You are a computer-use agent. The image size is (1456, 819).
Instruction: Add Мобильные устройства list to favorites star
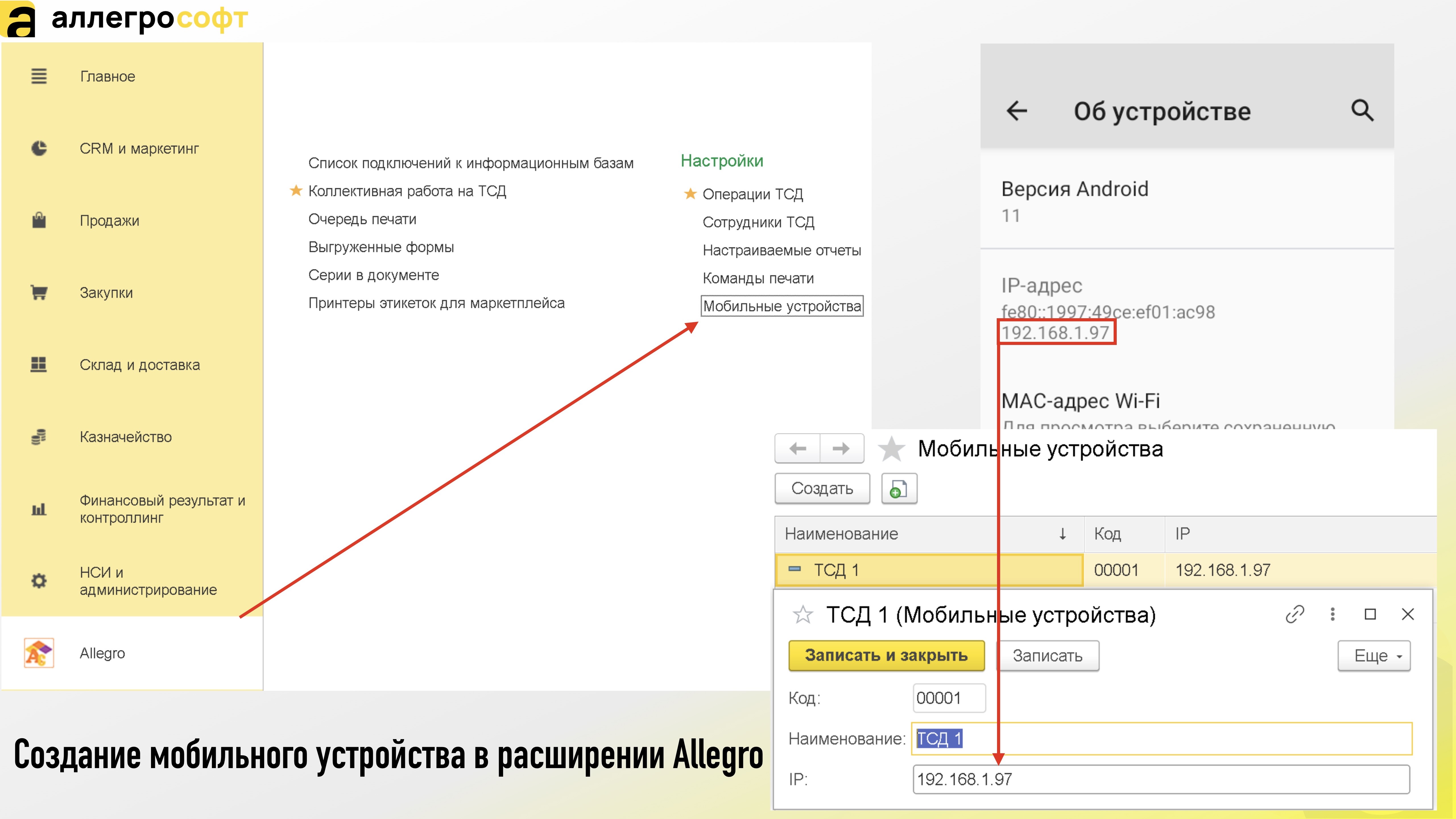[x=891, y=449]
